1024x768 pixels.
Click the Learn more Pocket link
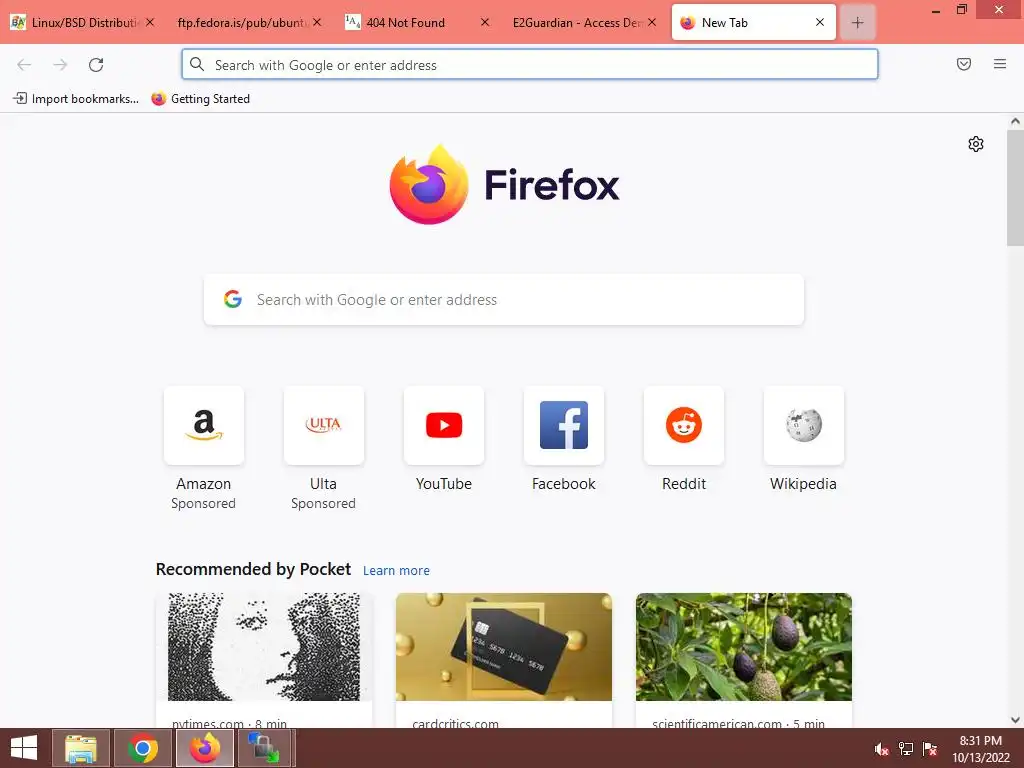396,571
